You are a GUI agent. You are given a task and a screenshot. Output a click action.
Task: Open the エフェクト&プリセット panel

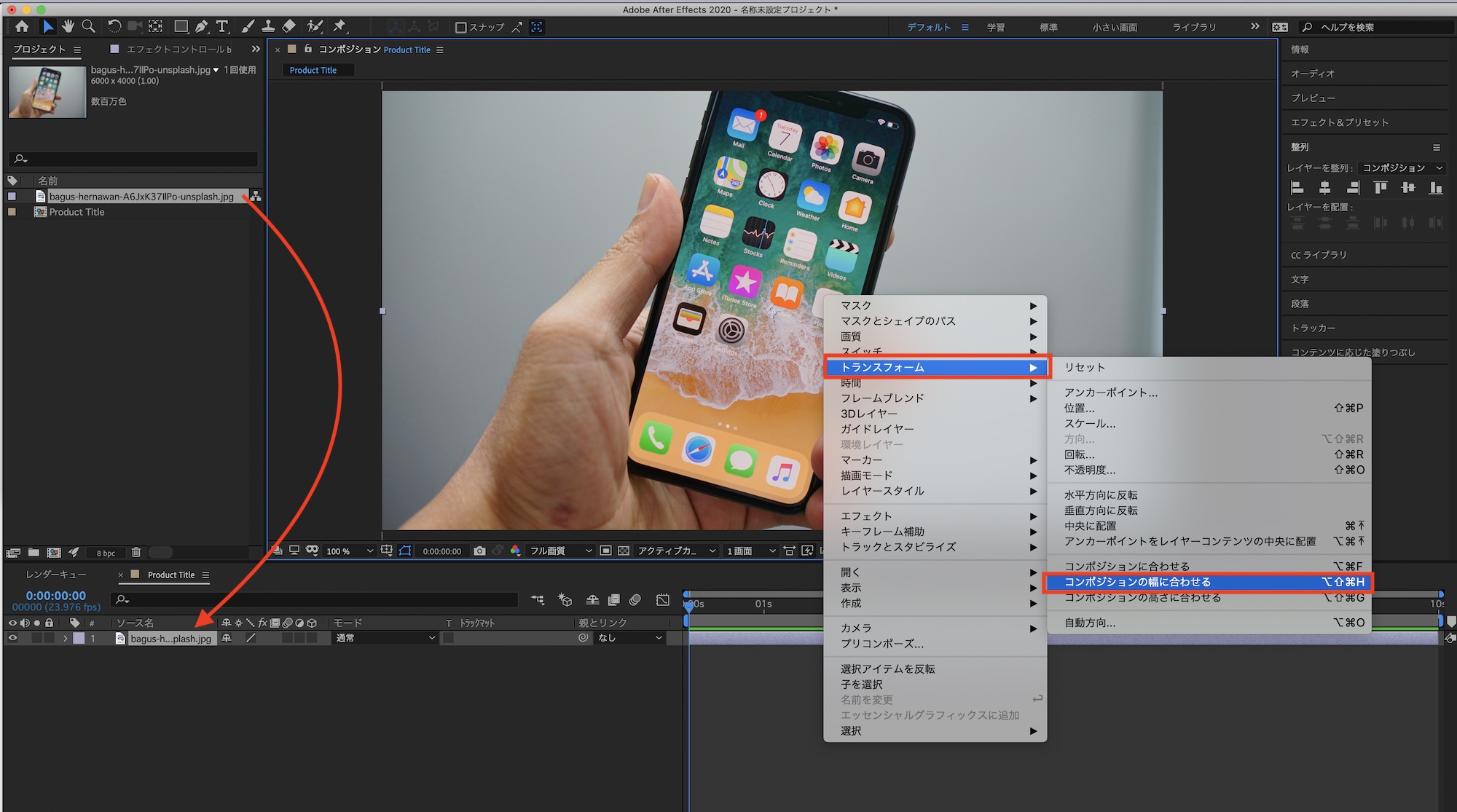coord(1339,122)
